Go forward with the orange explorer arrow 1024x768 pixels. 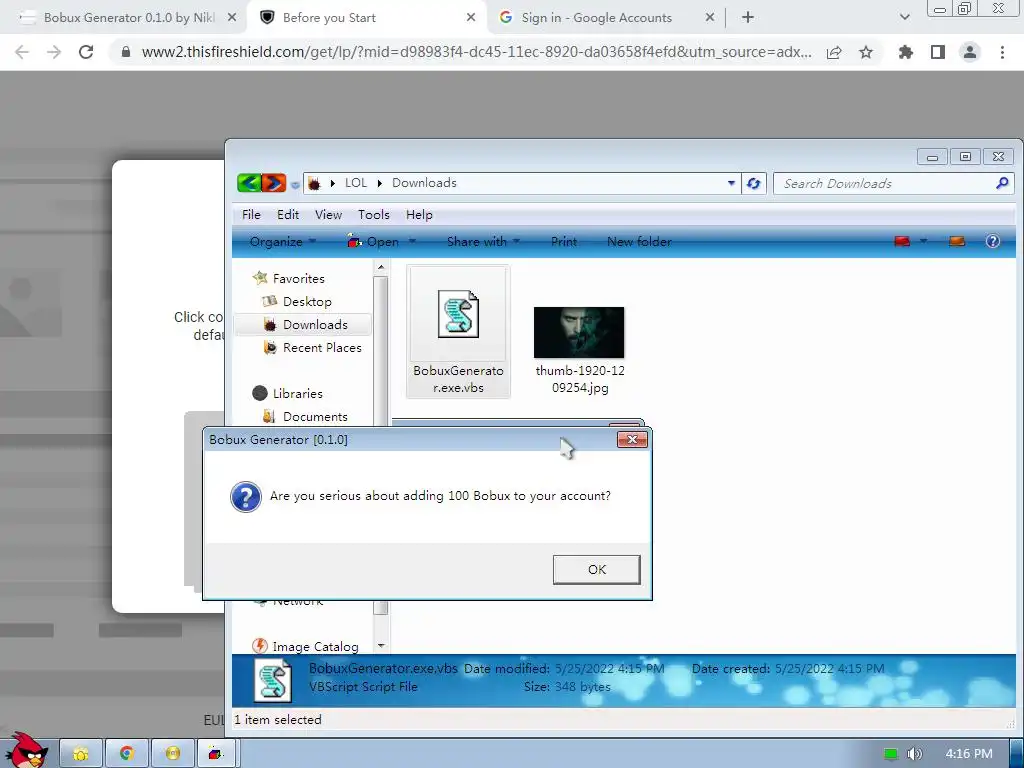pyautogui.click(x=274, y=183)
